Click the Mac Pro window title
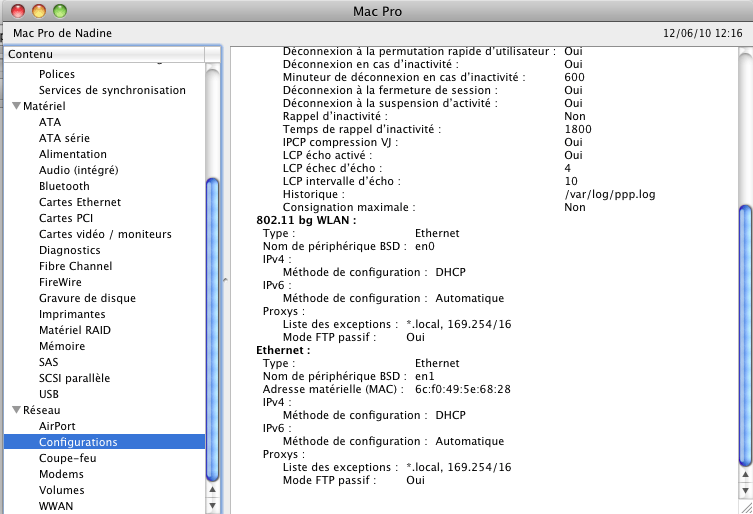The width and height of the screenshot is (753, 514). (377, 11)
